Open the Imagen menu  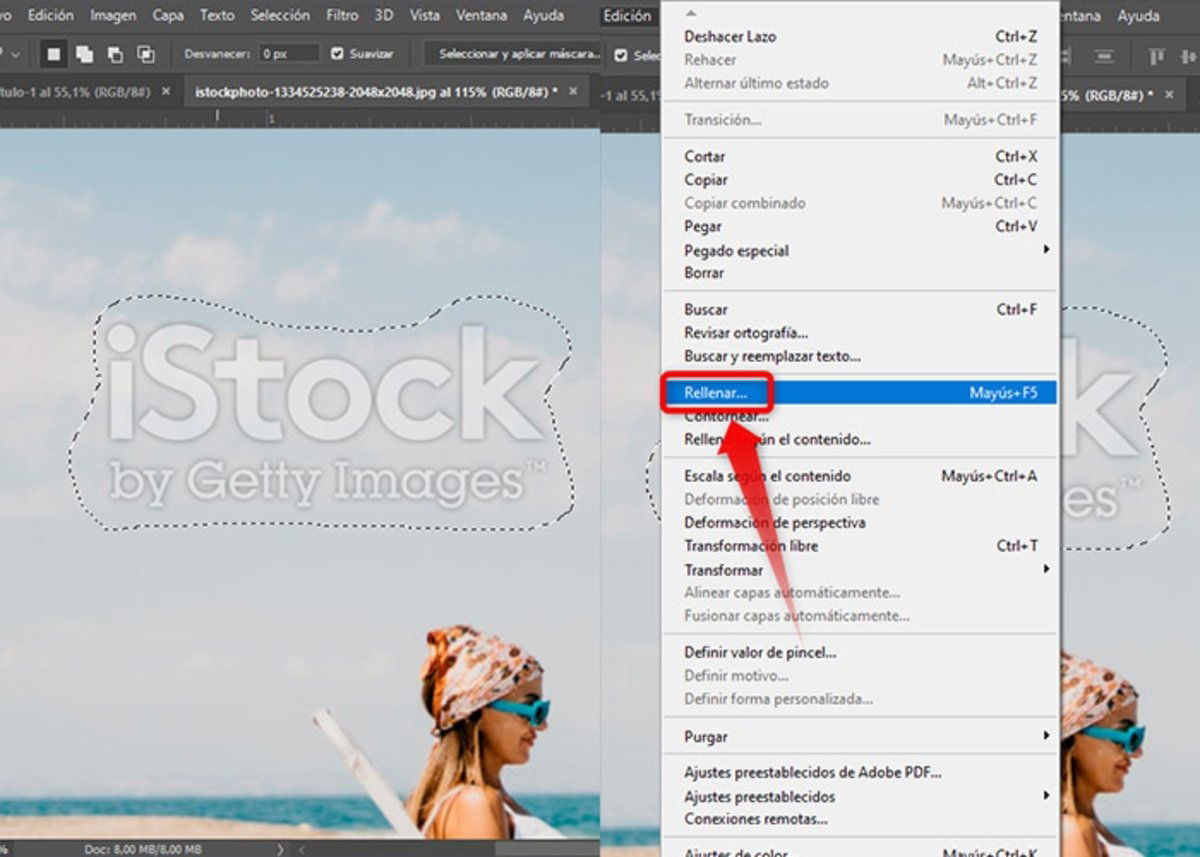pos(113,16)
